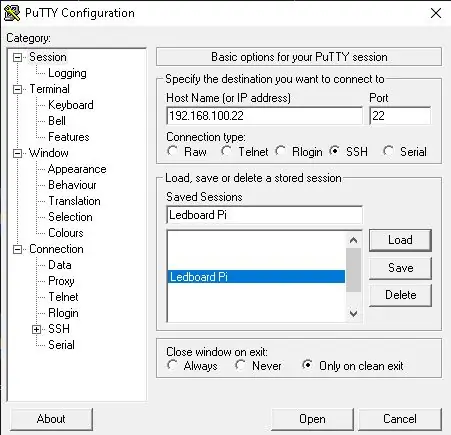Viewport: 451px width, 435px height.
Task: Choose Never for close window on exit
Action: pos(240,365)
